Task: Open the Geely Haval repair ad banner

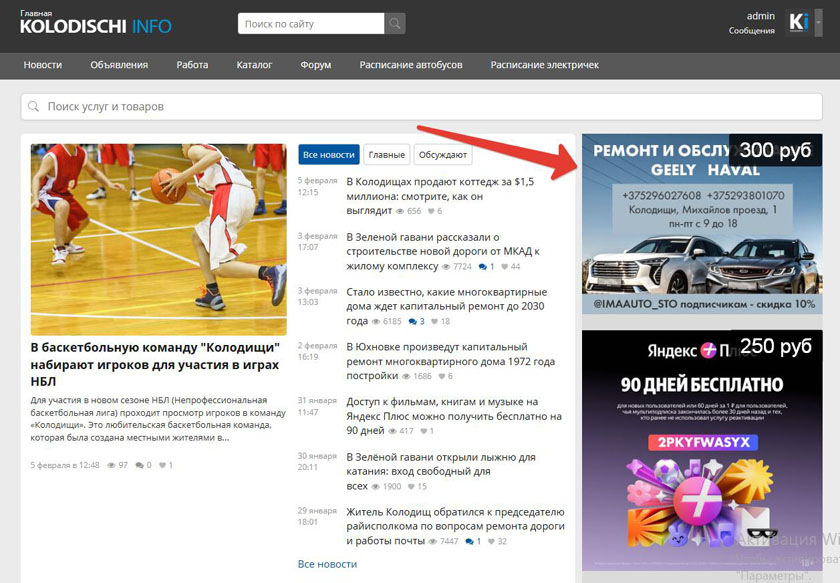Action: coord(702,225)
